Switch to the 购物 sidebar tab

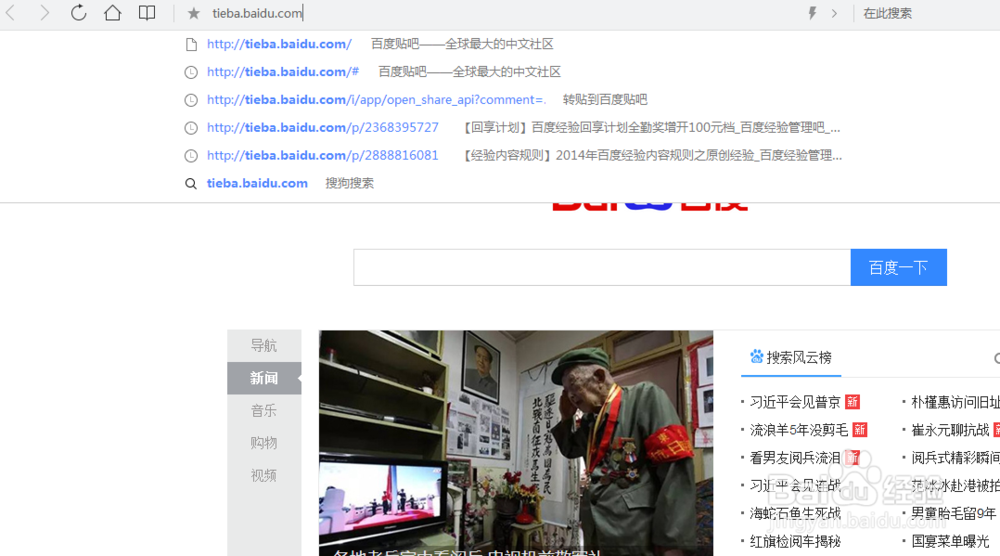[264, 443]
